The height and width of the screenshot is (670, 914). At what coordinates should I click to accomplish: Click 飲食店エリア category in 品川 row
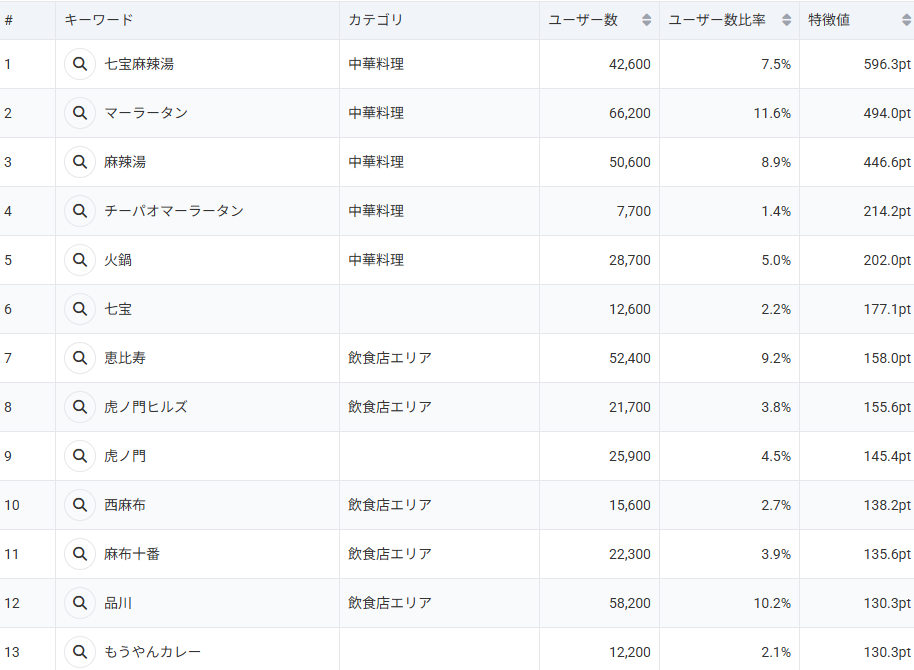click(x=390, y=603)
